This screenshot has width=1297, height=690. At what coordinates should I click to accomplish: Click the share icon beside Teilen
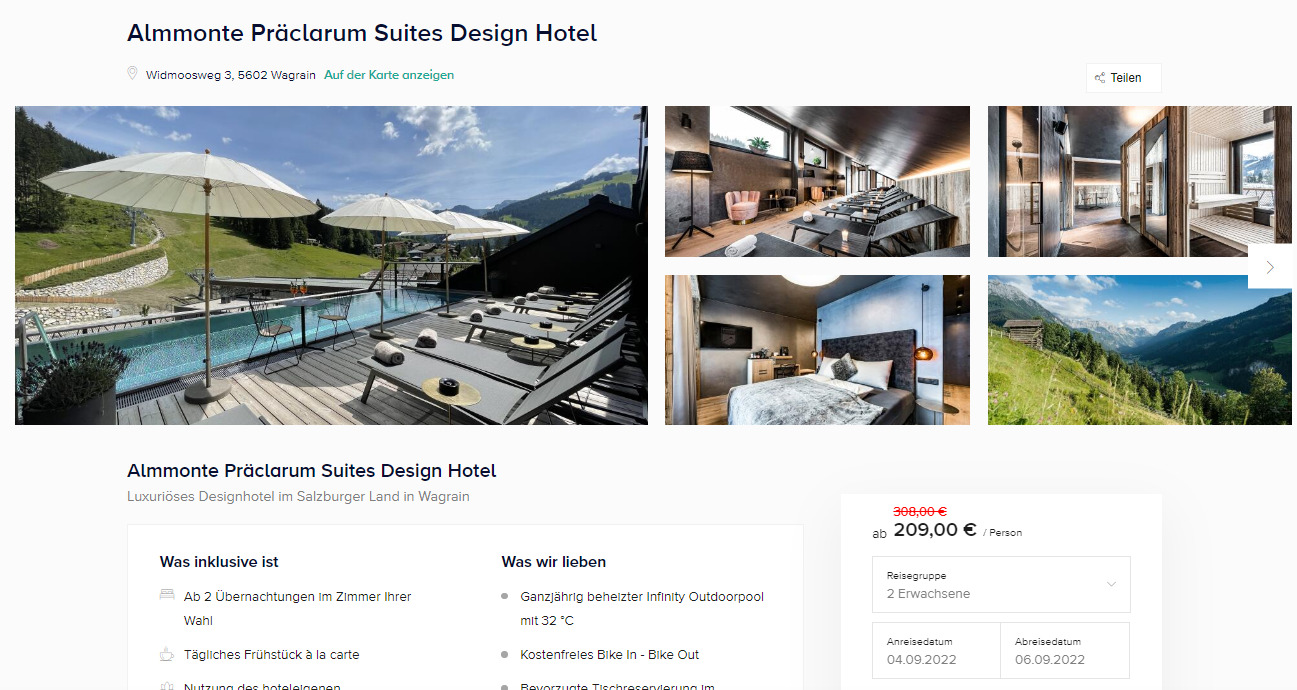click(x=1100, y=78)
